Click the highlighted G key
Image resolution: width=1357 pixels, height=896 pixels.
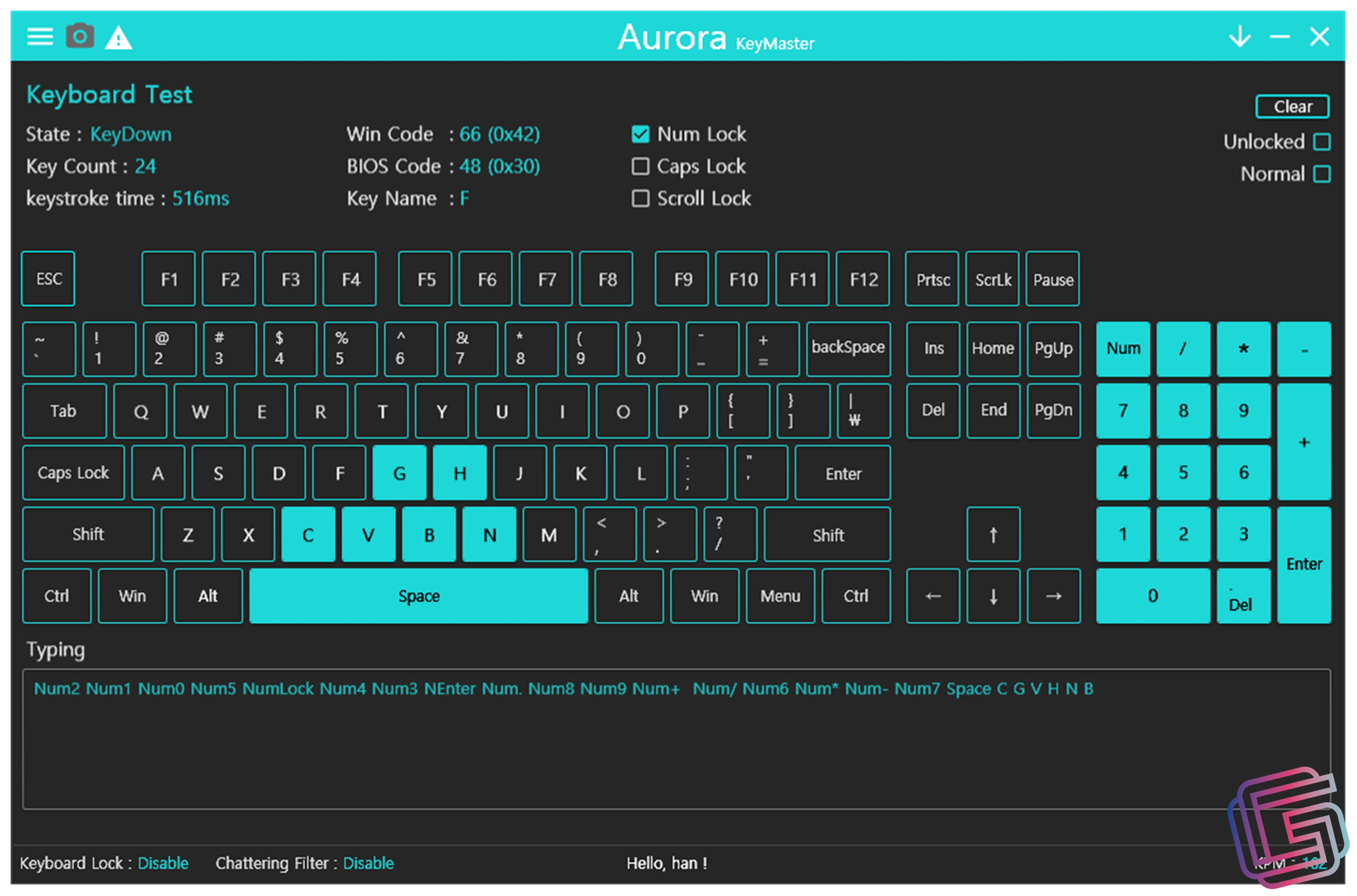(399, 472)
